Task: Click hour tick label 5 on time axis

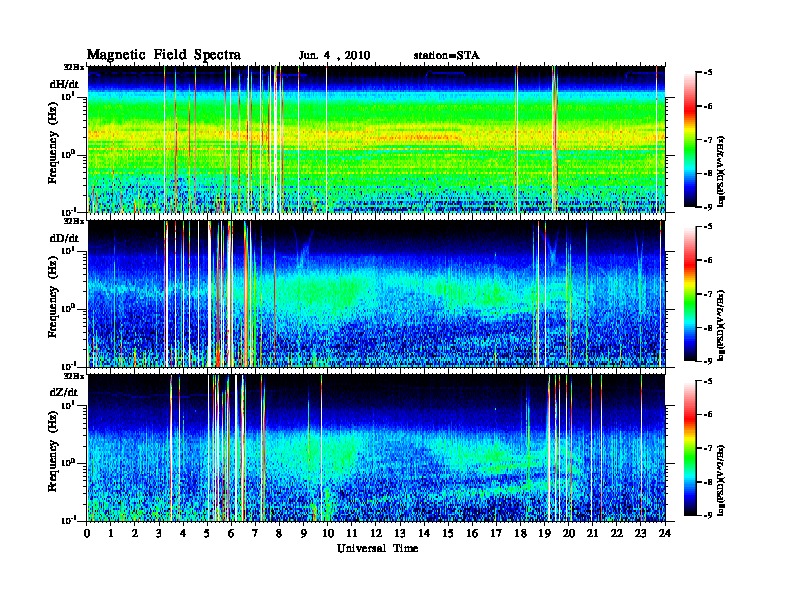Action: [x=208, y=533]
